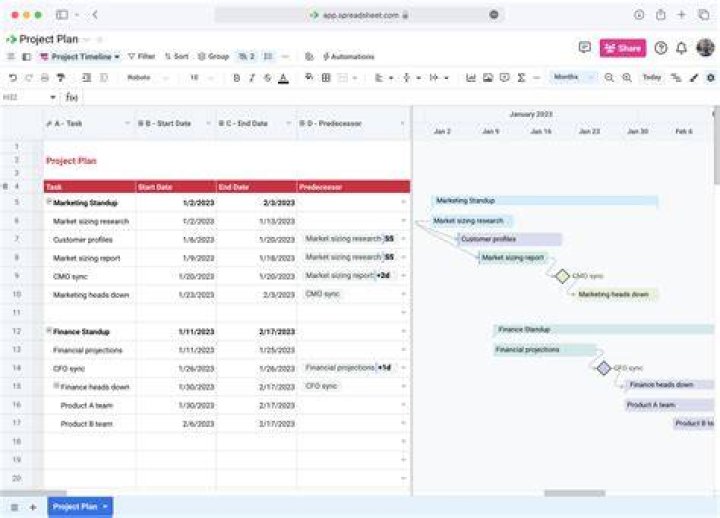Insert a sum function

click(x=521, y=78)
